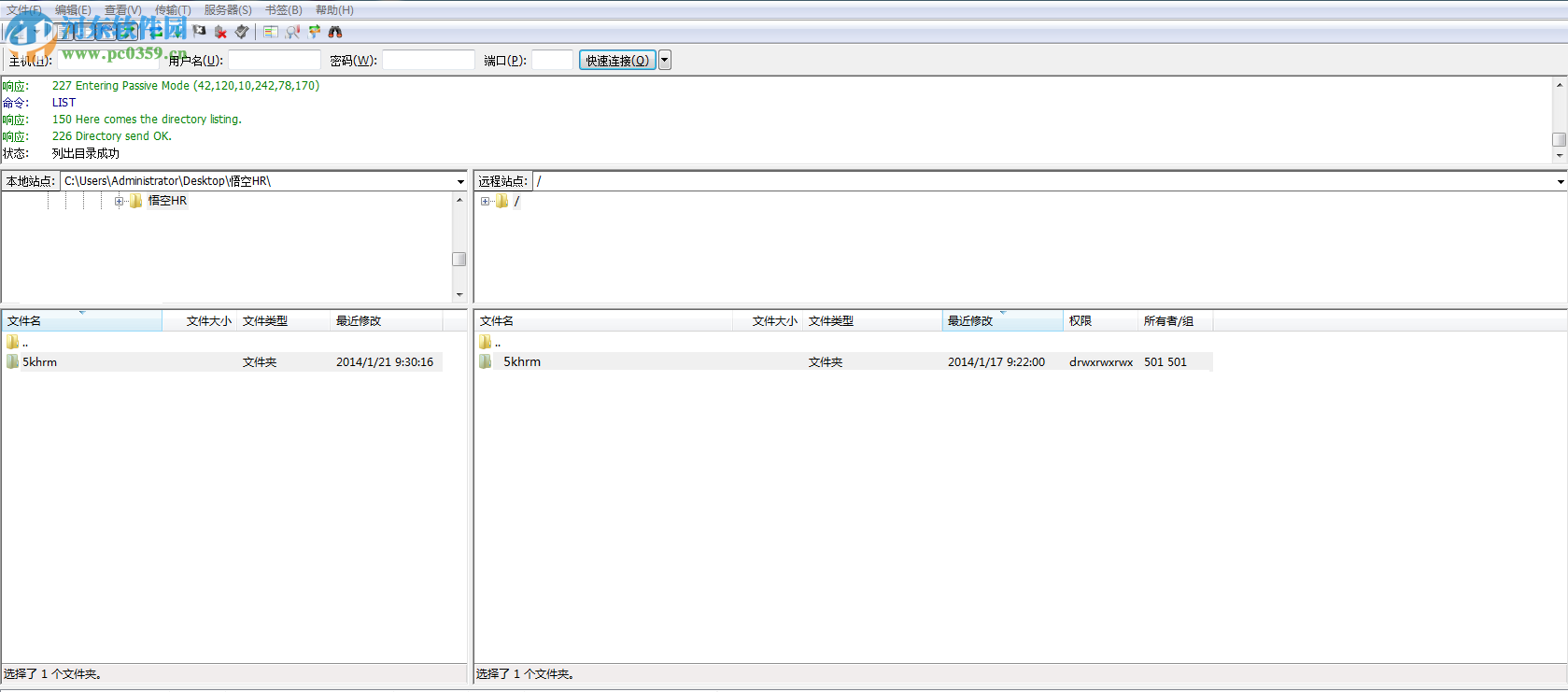Viewport: 1568px width, 692px height.
Task: Click the local tree scrollbar thumb
Action: coord(459,259)
